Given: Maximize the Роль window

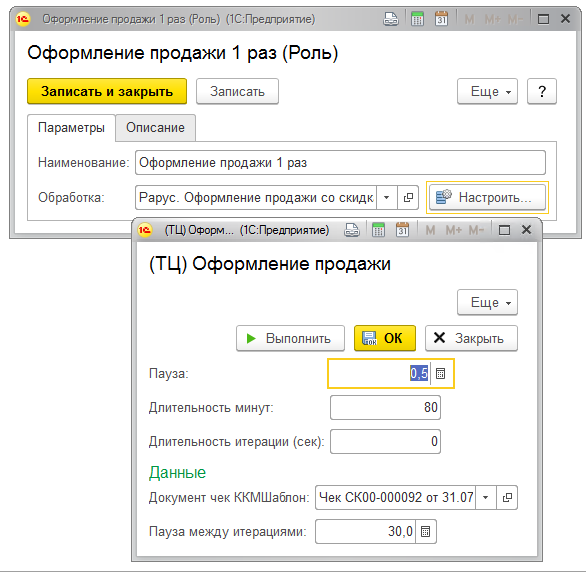Looking at the screenshot, I should pyautogui.click(x=543, y=19).
